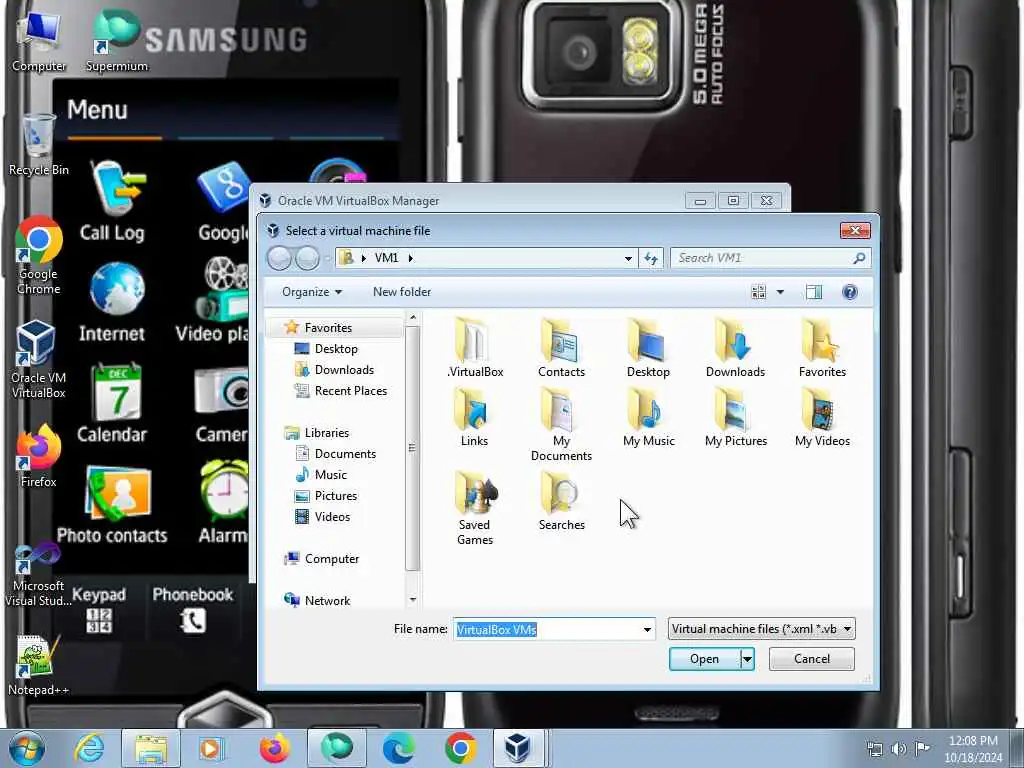
Task: Click the Open button split arrow
Action: click(x=747, y=659)
